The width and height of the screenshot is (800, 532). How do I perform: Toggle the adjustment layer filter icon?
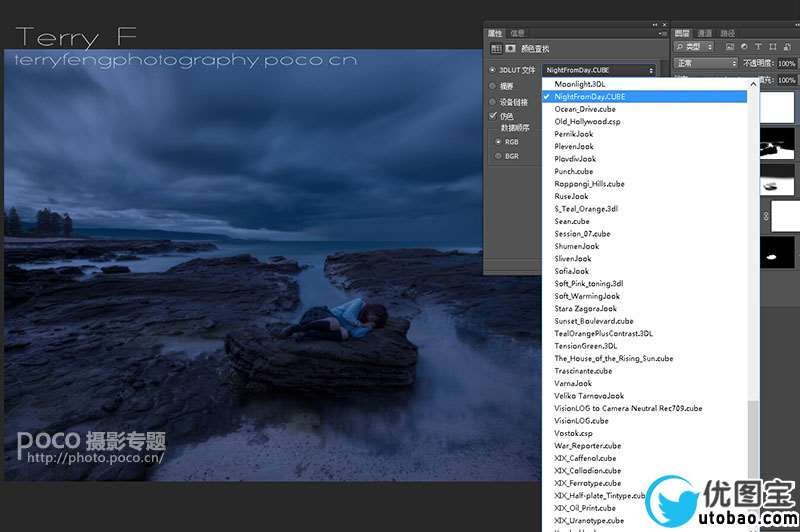744,46
